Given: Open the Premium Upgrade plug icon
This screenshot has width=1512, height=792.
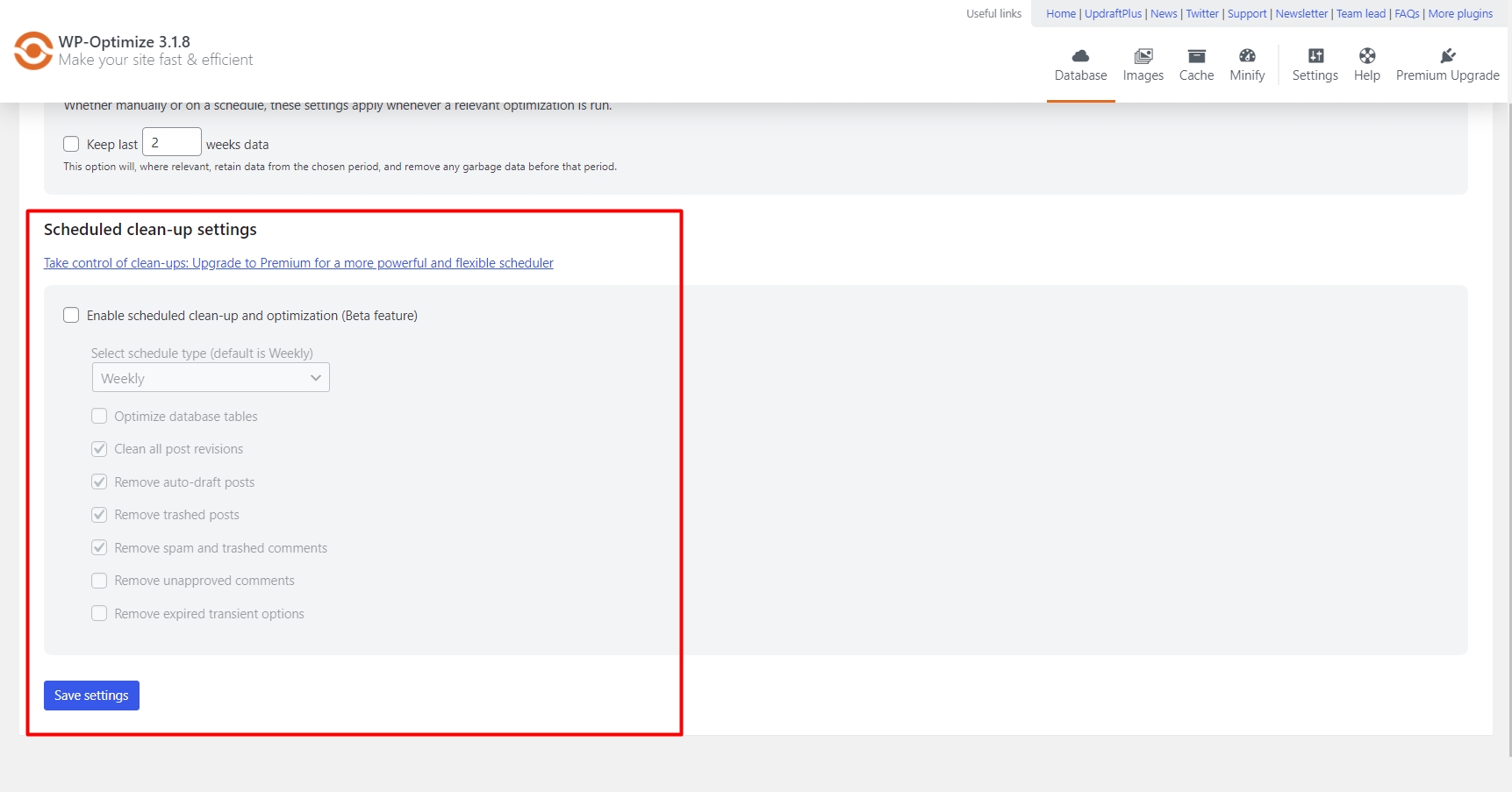Looking at the screenshot, I should pyautogui.click(x=1448, y=56).
